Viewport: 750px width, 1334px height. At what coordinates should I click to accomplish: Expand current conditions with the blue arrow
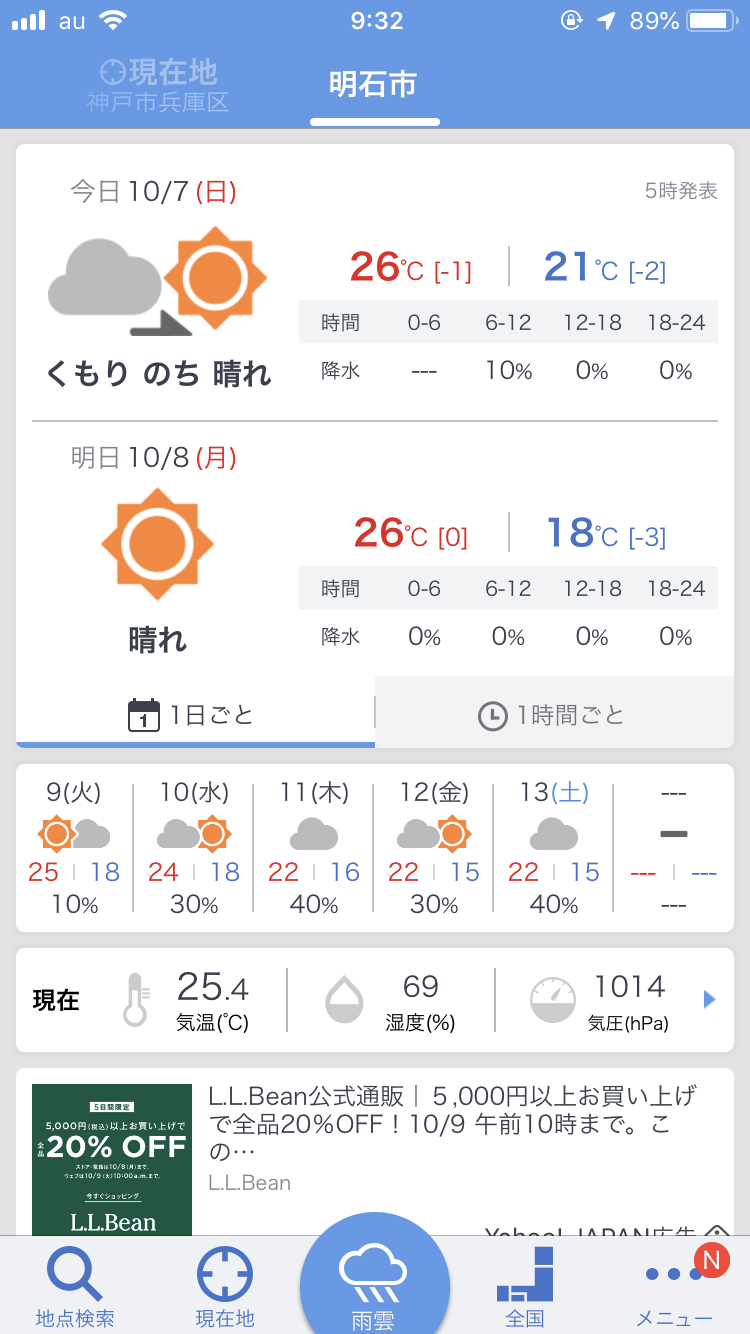pos(710,999)
